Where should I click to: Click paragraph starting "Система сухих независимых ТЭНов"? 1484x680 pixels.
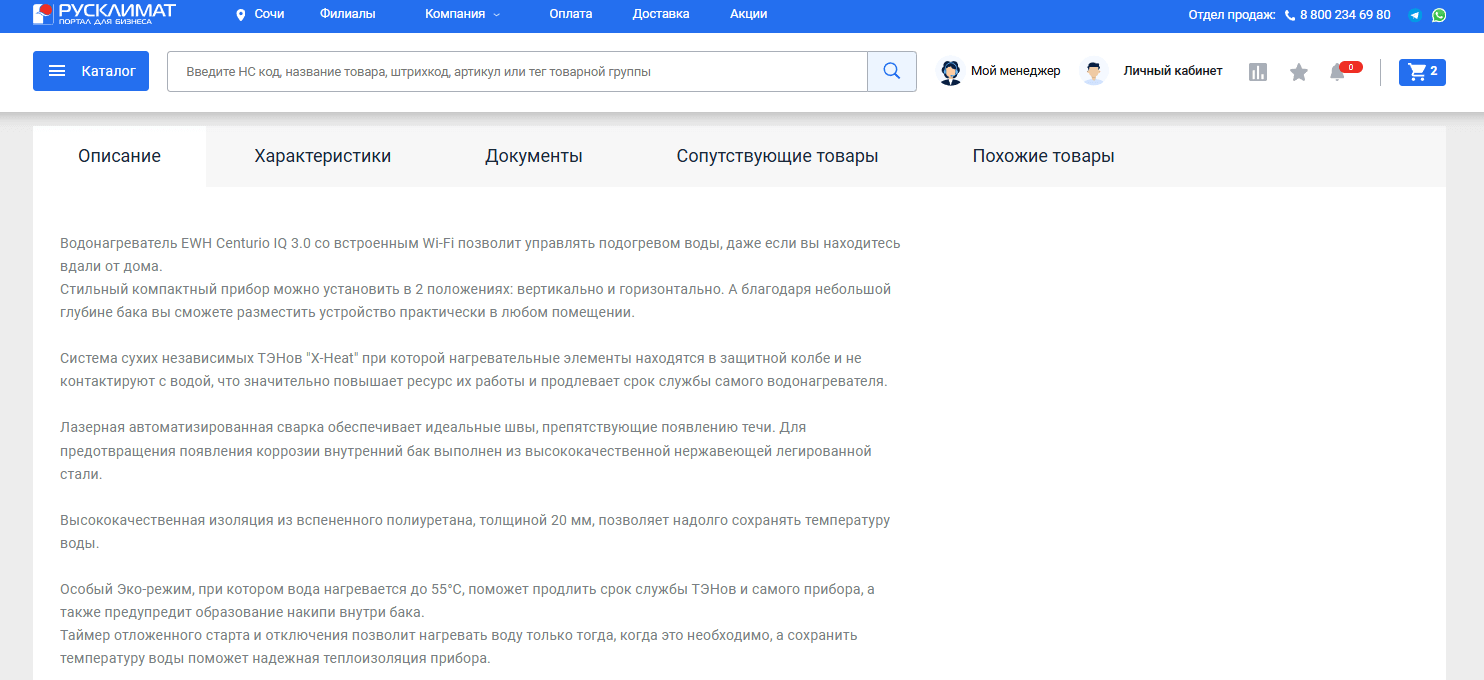474,370
